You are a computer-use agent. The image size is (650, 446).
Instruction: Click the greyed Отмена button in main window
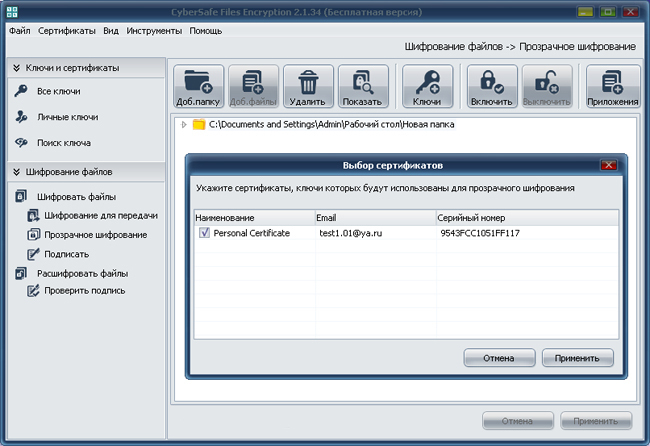[x=517, y=421]
